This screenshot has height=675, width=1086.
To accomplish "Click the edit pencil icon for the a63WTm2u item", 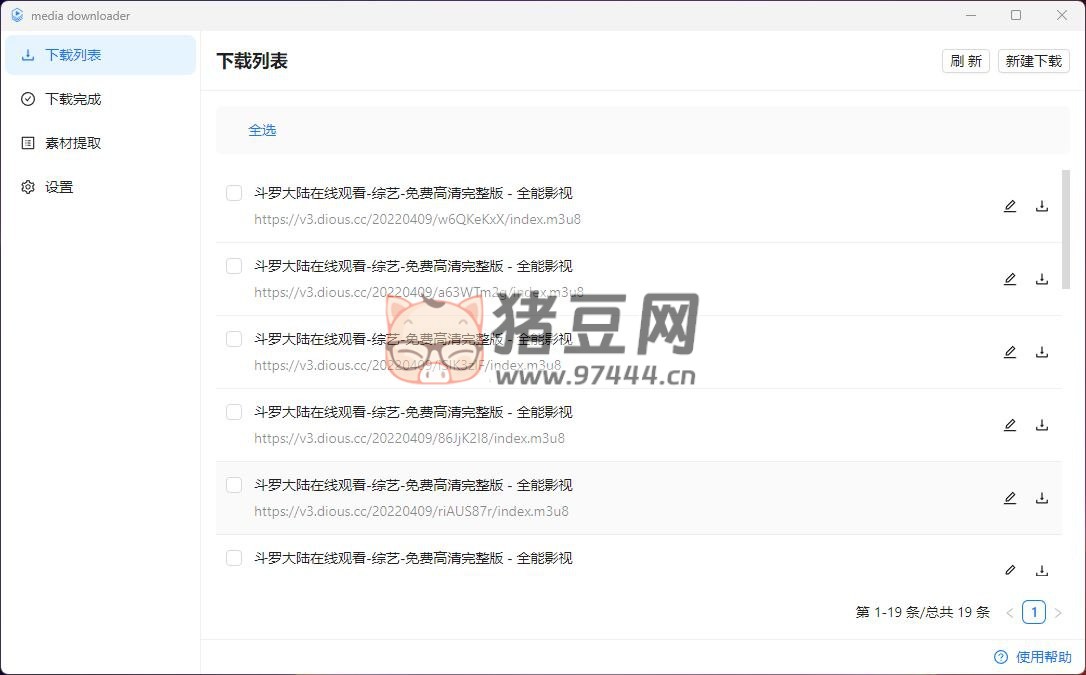I will [x=1010, y=279].
